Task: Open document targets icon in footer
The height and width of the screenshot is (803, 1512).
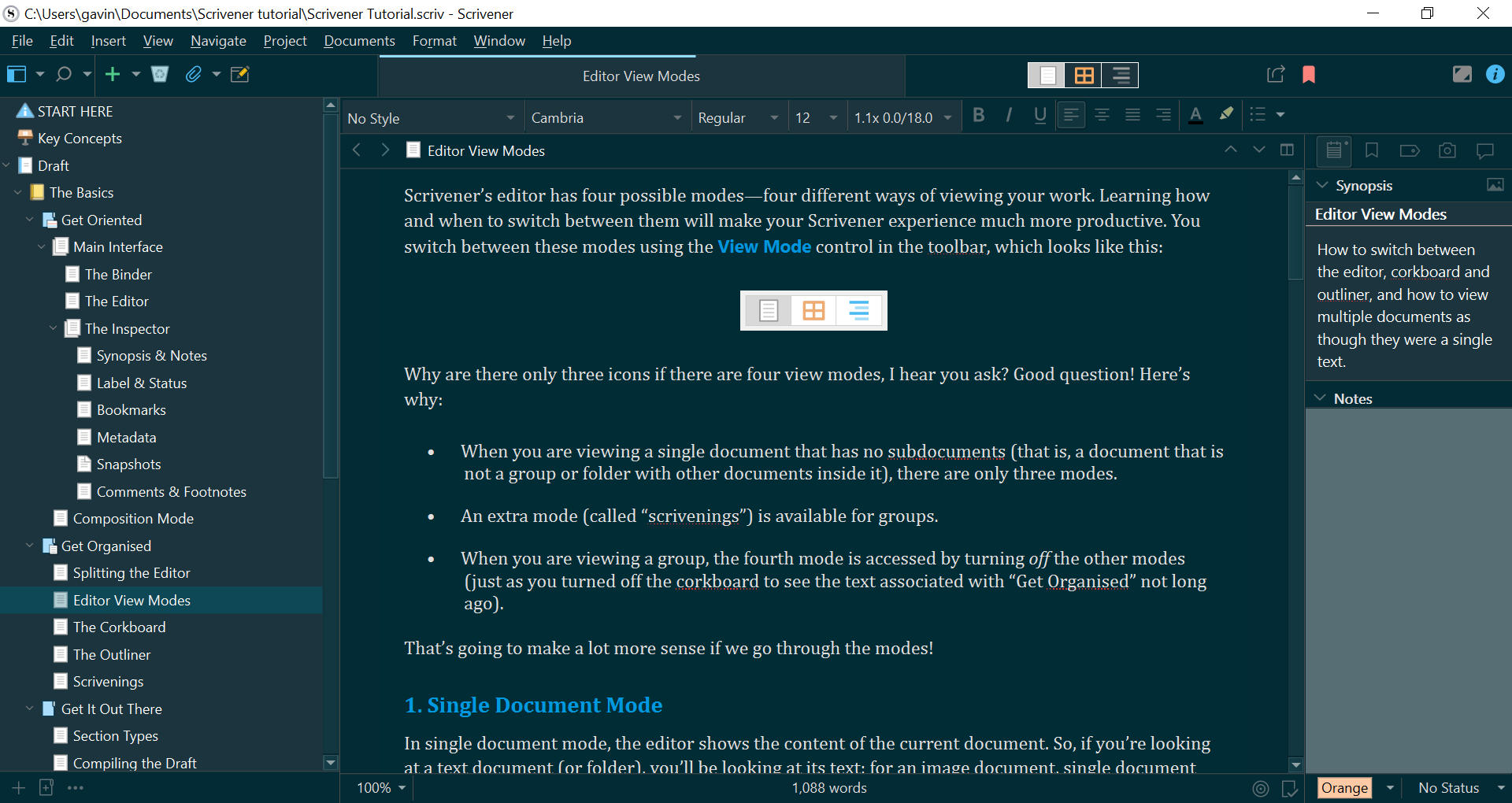Action: [x=1261, y=788]
